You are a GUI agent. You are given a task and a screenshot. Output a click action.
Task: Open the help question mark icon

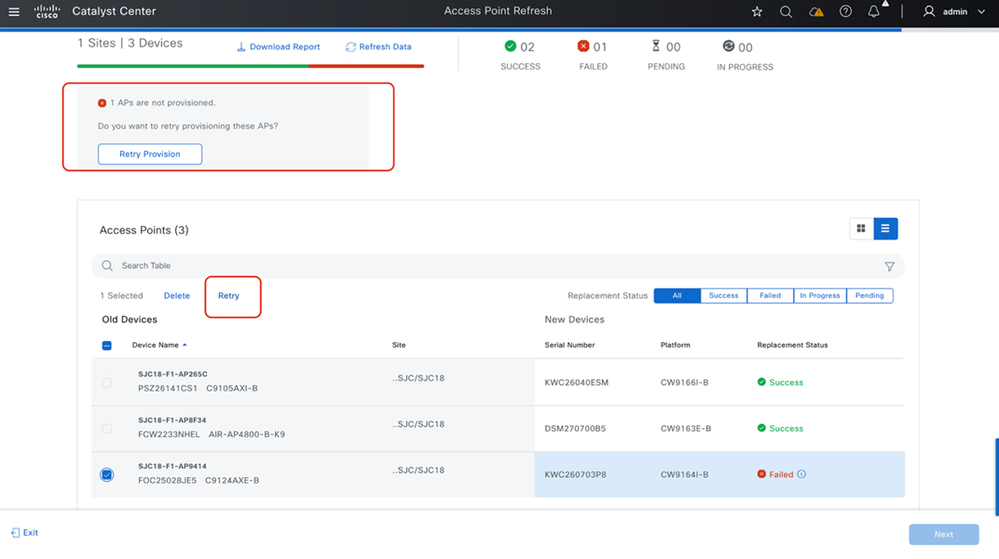[846, 12]
